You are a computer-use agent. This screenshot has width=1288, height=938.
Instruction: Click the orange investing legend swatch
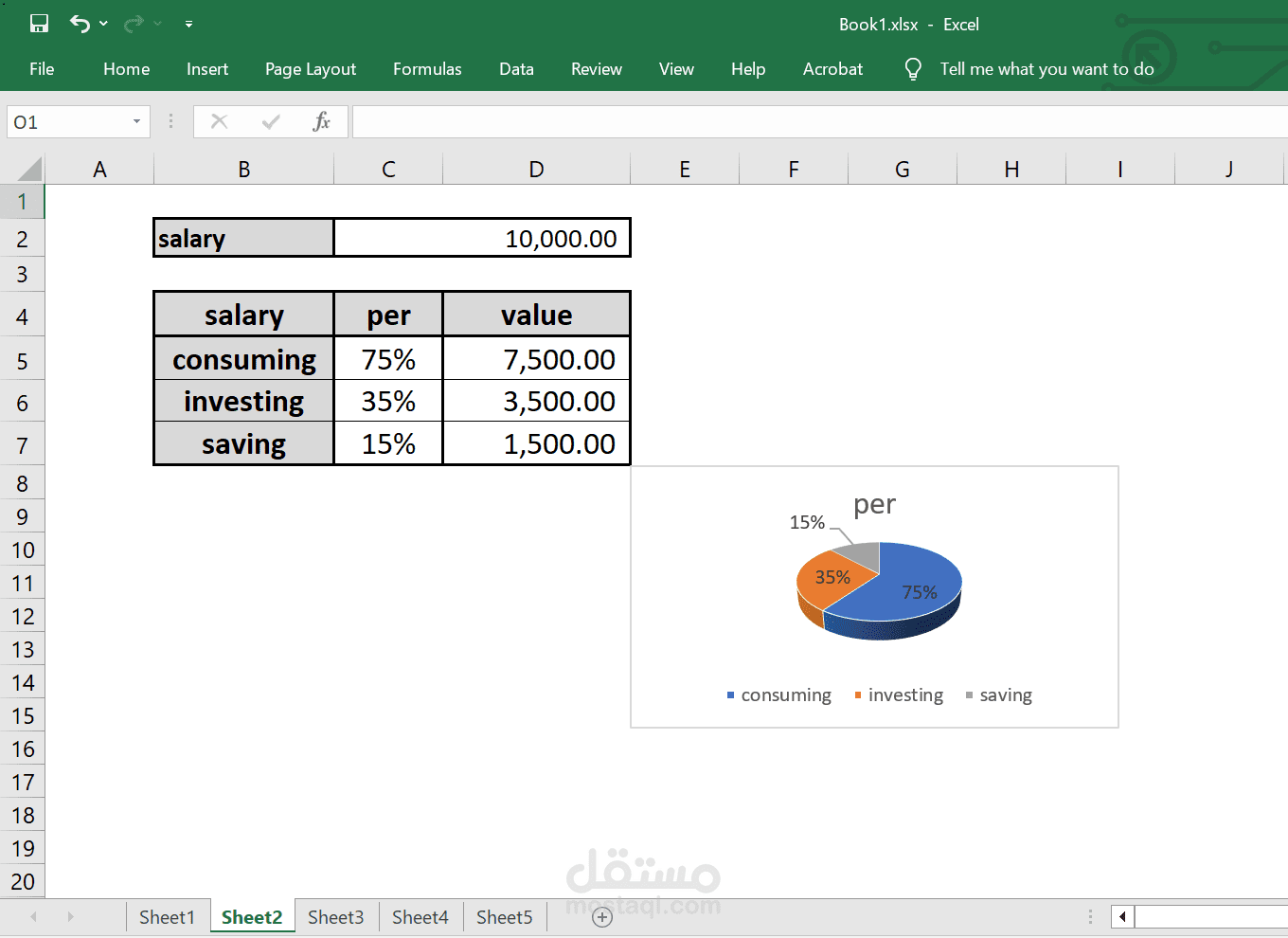click(x=858, y=695)
